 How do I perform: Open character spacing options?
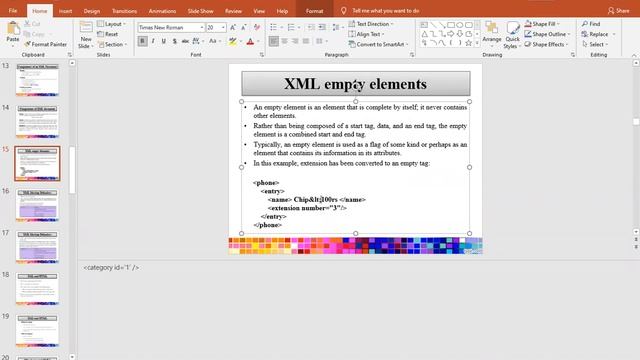point(198,41)
